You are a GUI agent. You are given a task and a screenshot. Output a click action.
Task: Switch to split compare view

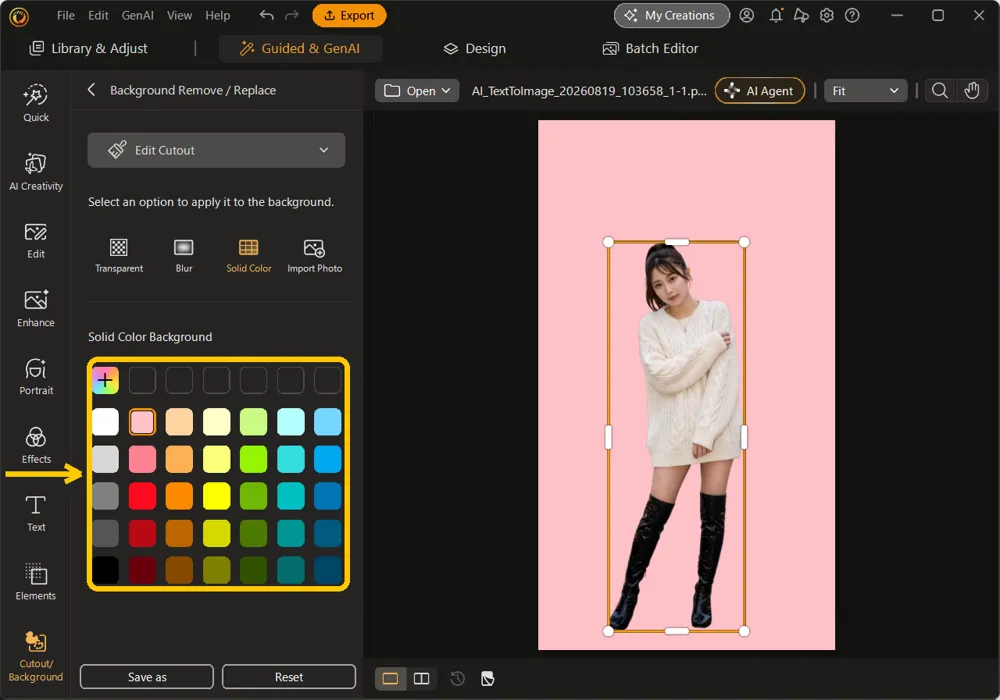tap(422, 678)
